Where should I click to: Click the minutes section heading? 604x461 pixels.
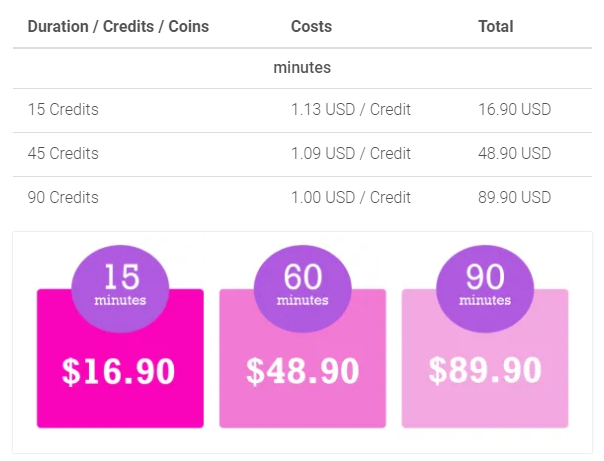point(302,68)
